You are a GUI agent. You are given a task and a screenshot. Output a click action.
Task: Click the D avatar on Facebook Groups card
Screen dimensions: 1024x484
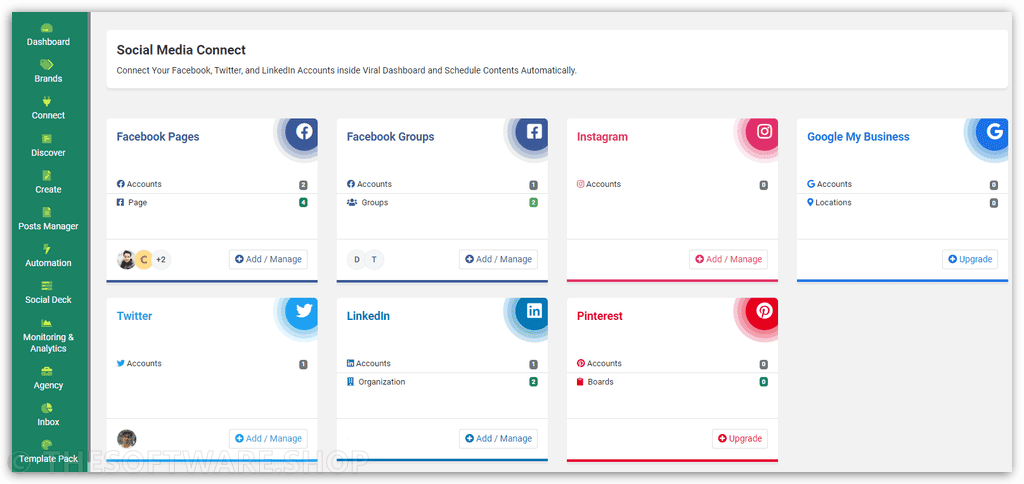[x=357, y=259]
